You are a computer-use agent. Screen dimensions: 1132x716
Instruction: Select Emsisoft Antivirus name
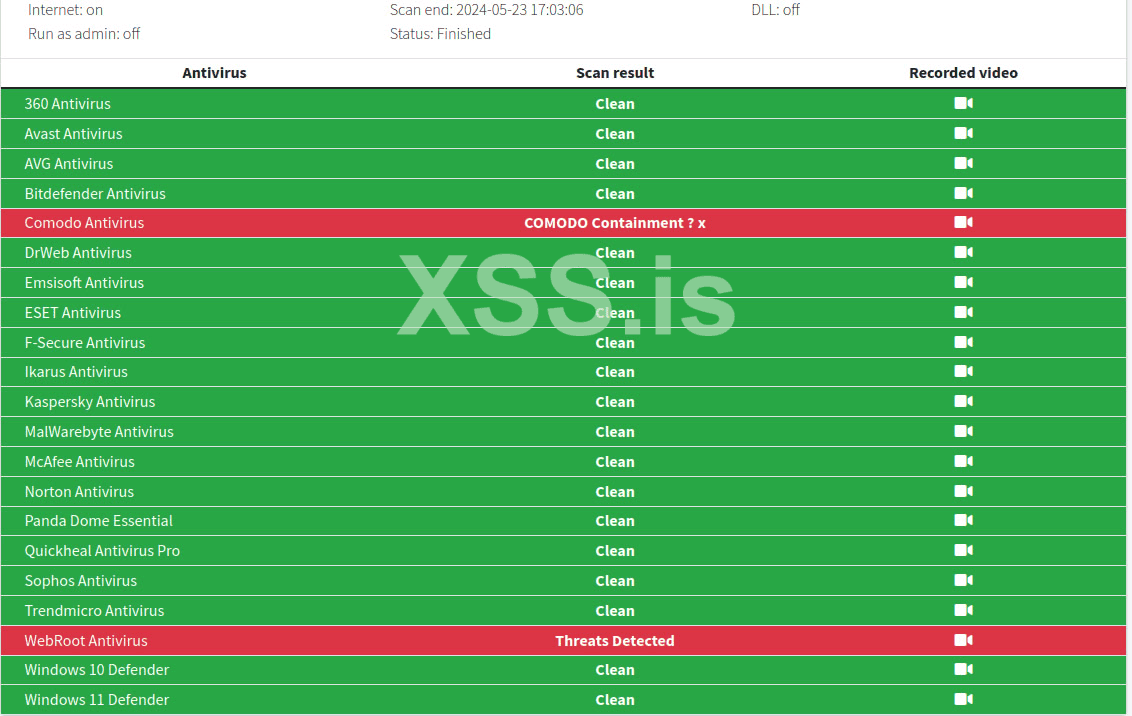coord(84,283)
